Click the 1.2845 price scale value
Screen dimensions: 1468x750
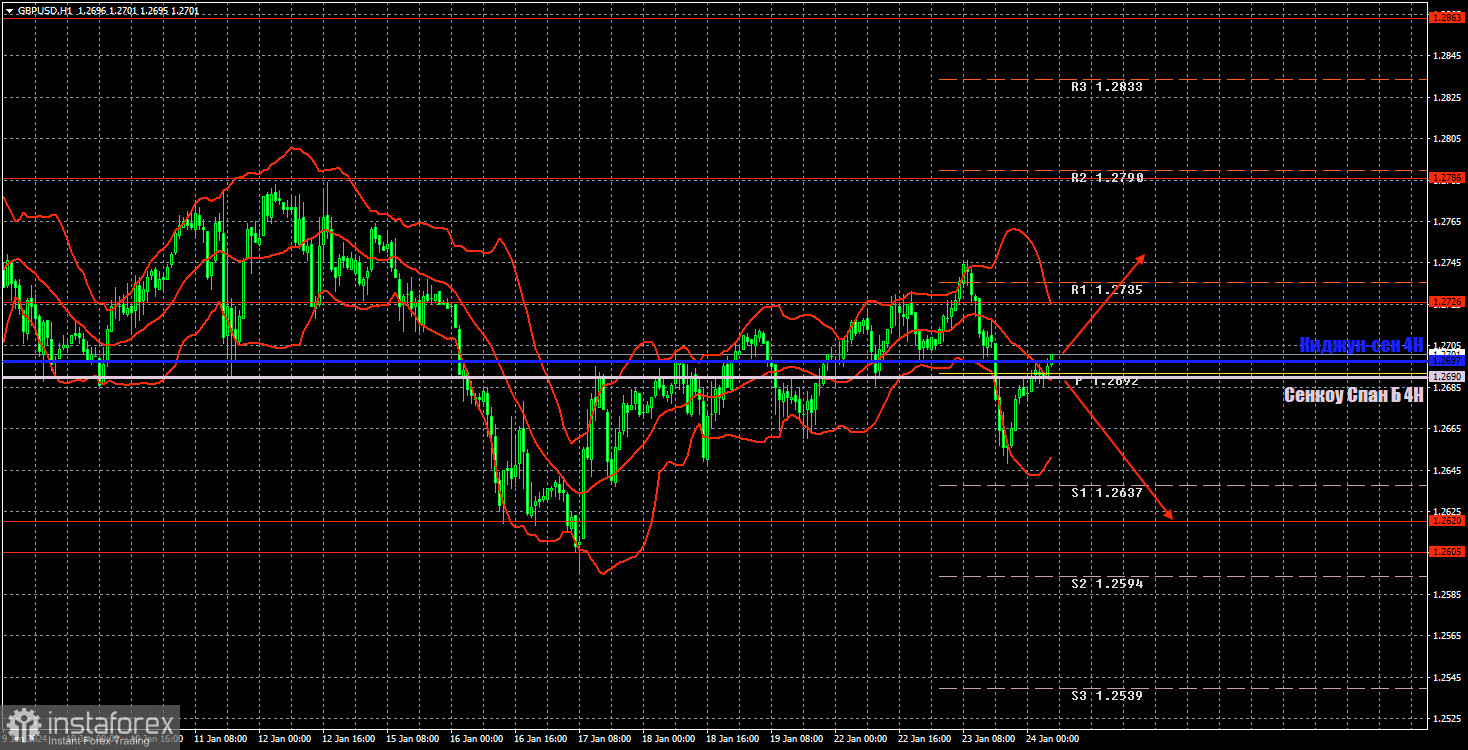point(1447,56)
